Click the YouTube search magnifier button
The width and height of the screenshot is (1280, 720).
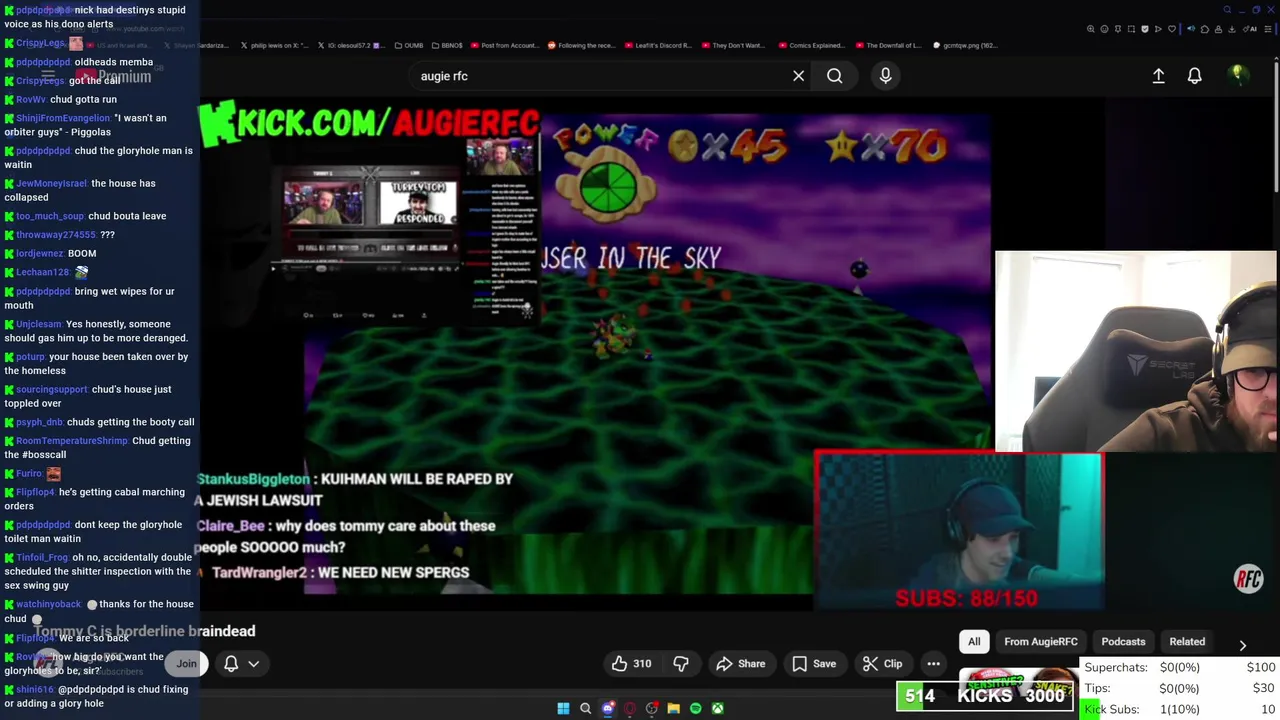click(834, 76)
